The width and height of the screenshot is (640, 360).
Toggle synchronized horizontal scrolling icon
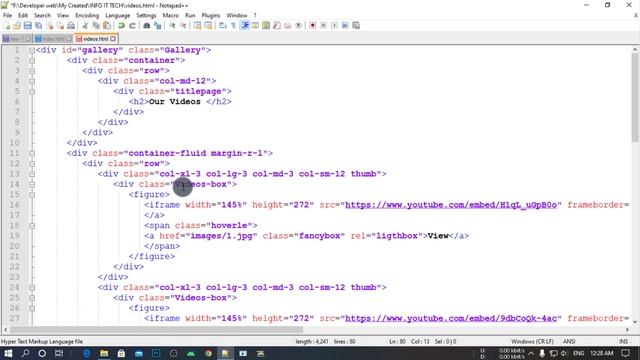tap(208, 25)
